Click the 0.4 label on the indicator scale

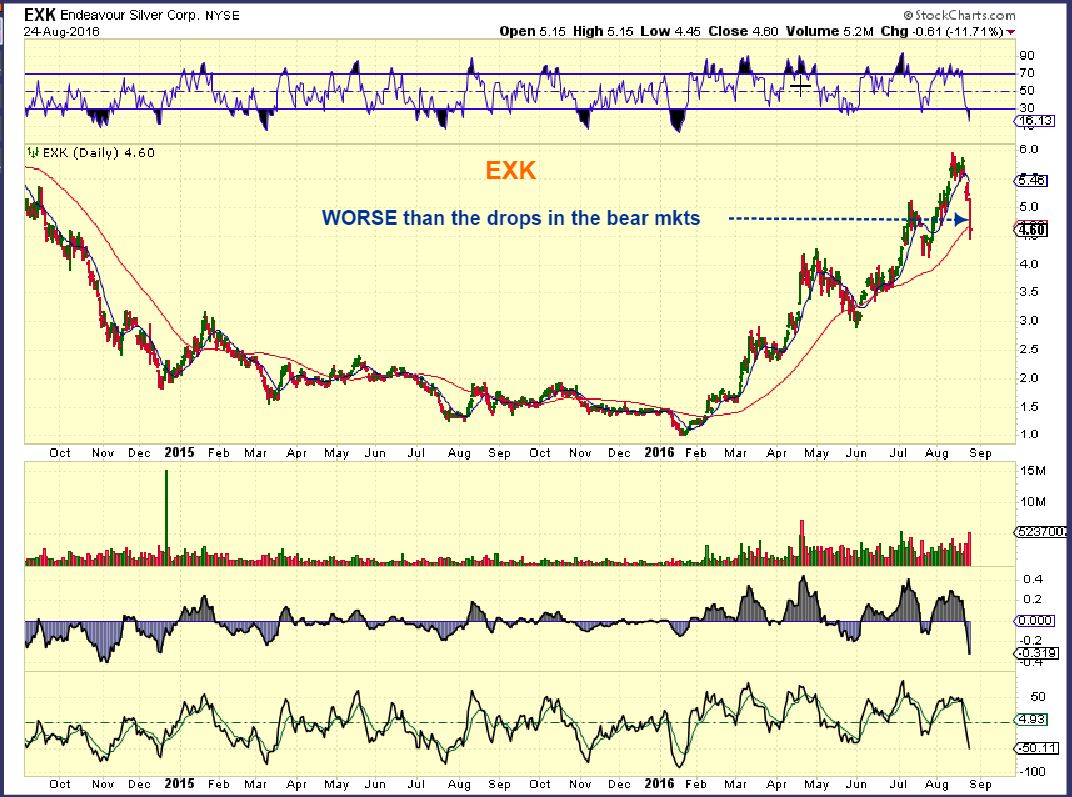click(1032, 580)
